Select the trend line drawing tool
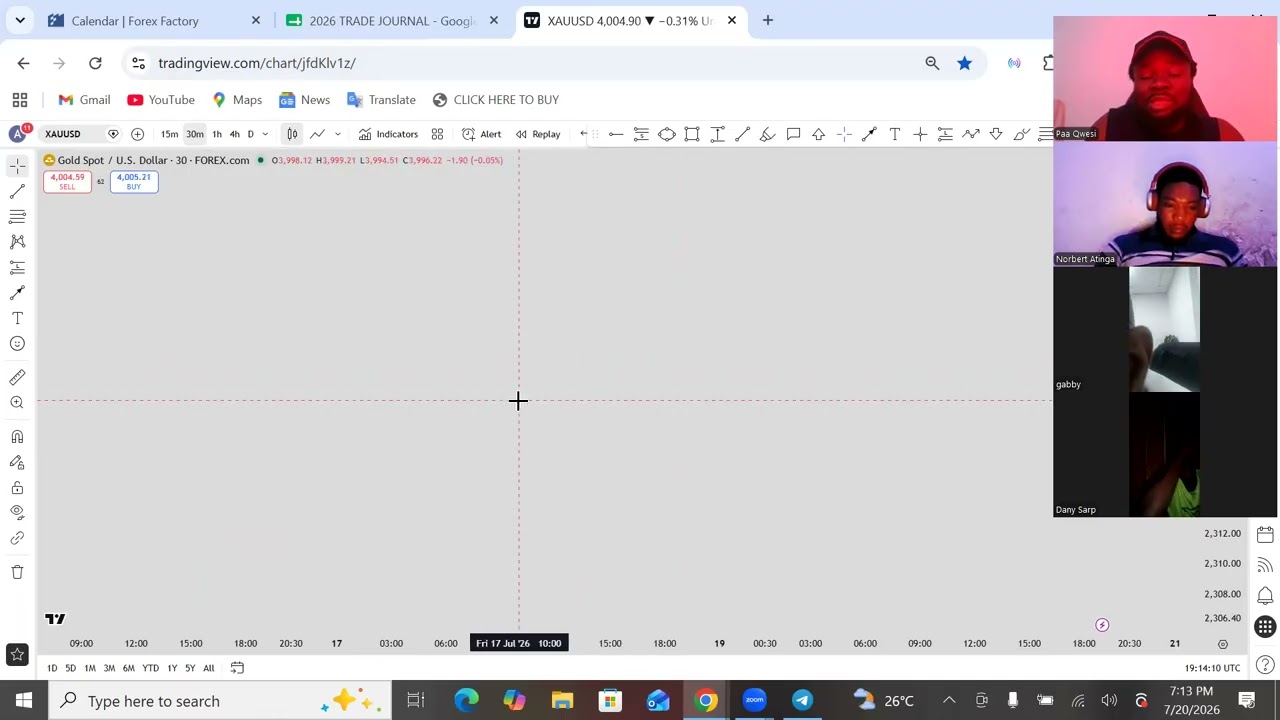This screenshot has width=1280, height=720. tap(17, 191)
